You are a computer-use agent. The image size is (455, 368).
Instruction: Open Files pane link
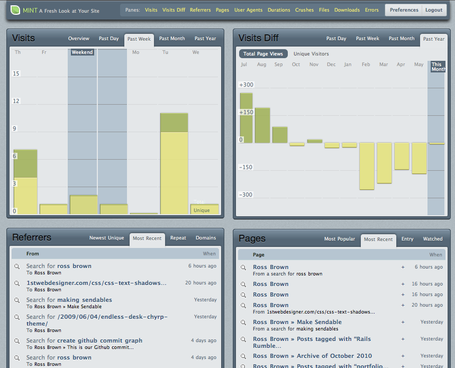coord(324,10)
